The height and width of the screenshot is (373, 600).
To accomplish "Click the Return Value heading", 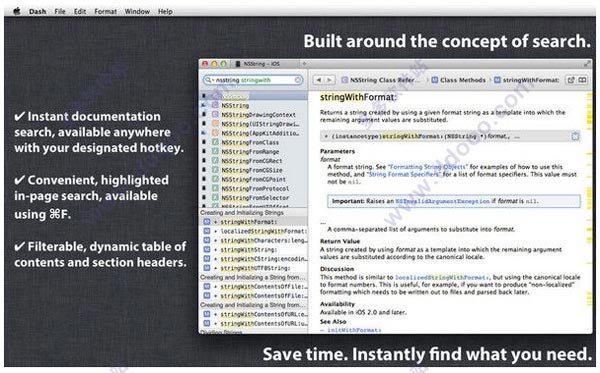I will tap(340, 241).
